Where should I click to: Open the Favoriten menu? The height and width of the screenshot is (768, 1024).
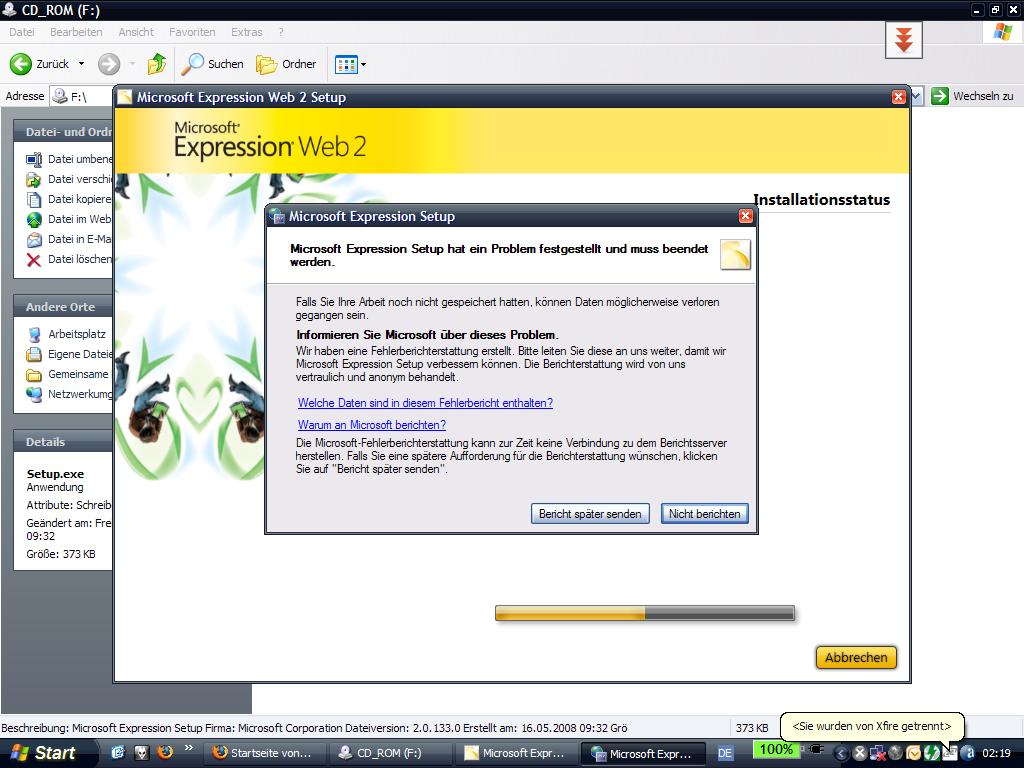pos(192,32)
